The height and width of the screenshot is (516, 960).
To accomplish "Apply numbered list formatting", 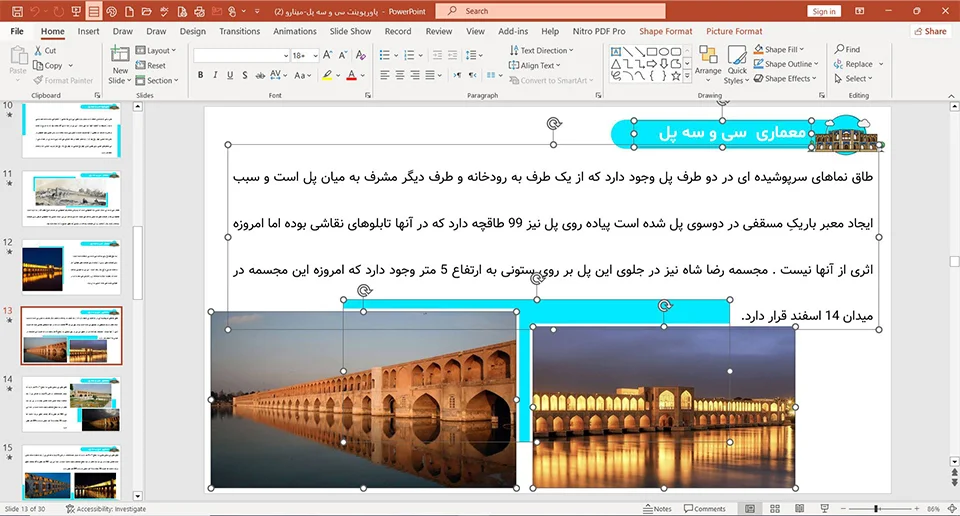I will (410, 55).
